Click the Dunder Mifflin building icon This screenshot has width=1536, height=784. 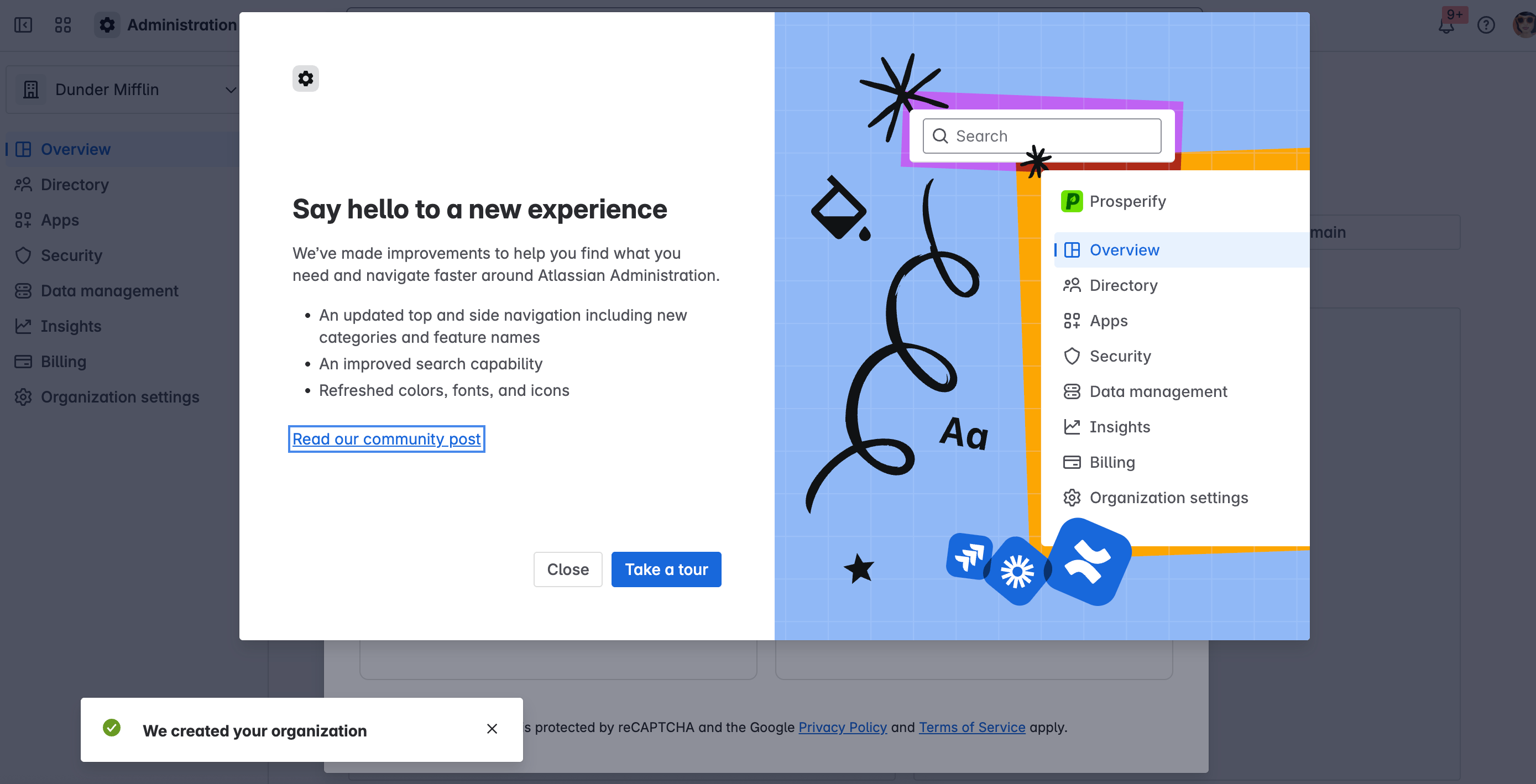[x=31, y=90]
